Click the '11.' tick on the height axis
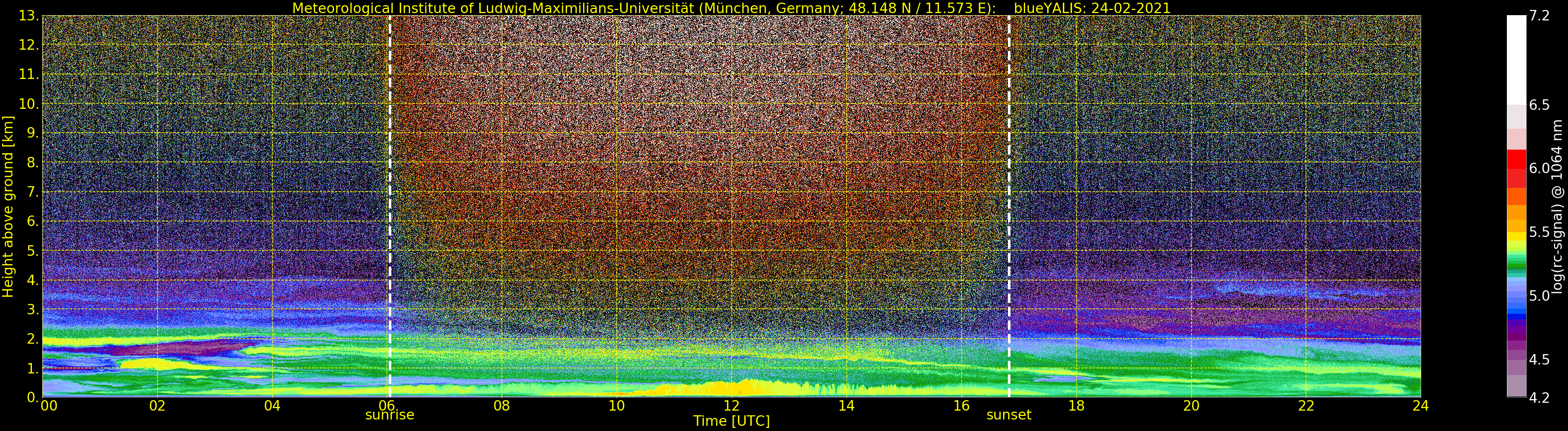 pos(29,74)
